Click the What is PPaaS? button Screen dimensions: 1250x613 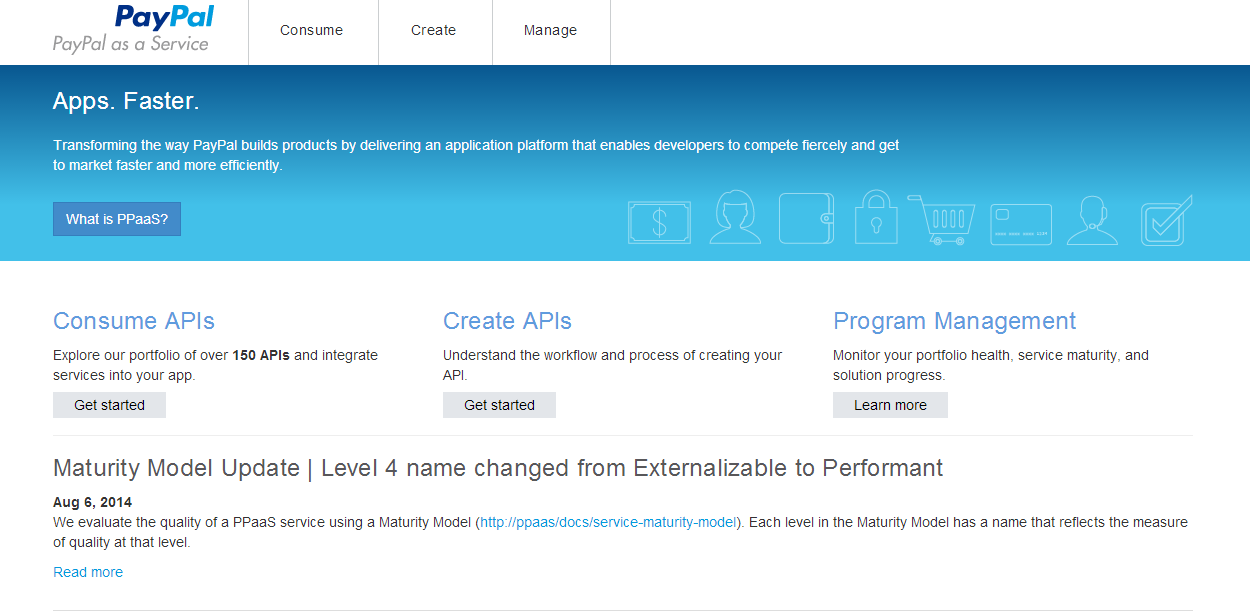click(x=117, y=219)
